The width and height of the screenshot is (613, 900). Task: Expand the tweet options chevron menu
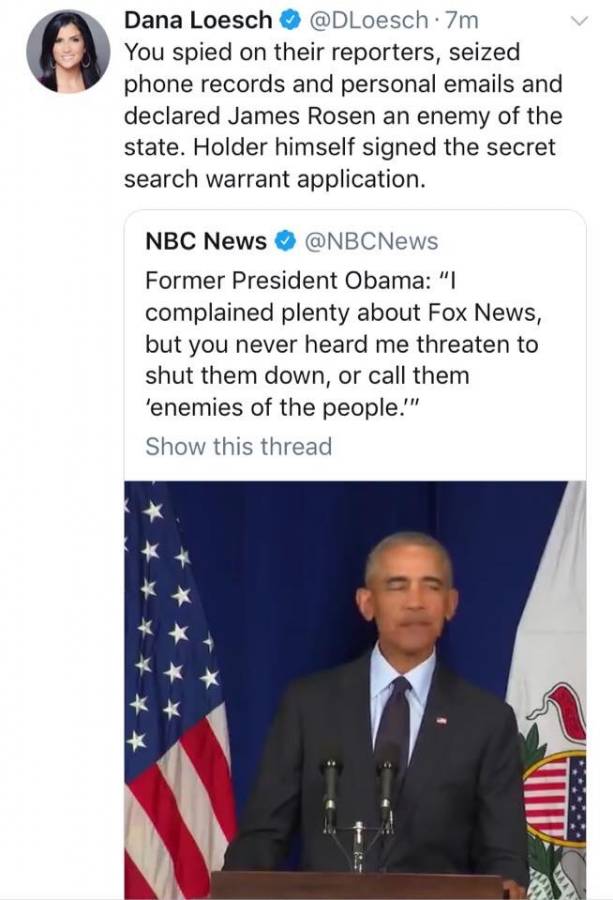pyautogui.click(x=580, y=22)
